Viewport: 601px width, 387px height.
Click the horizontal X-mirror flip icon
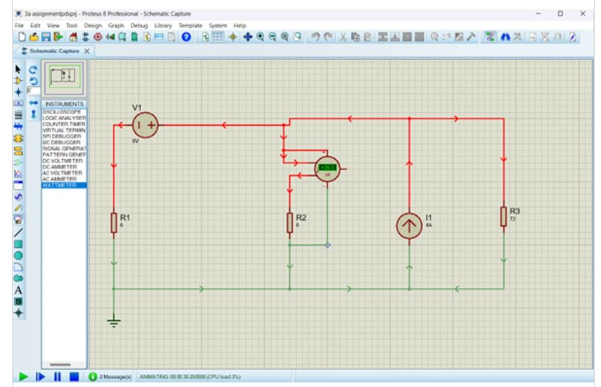coord(34,103)
